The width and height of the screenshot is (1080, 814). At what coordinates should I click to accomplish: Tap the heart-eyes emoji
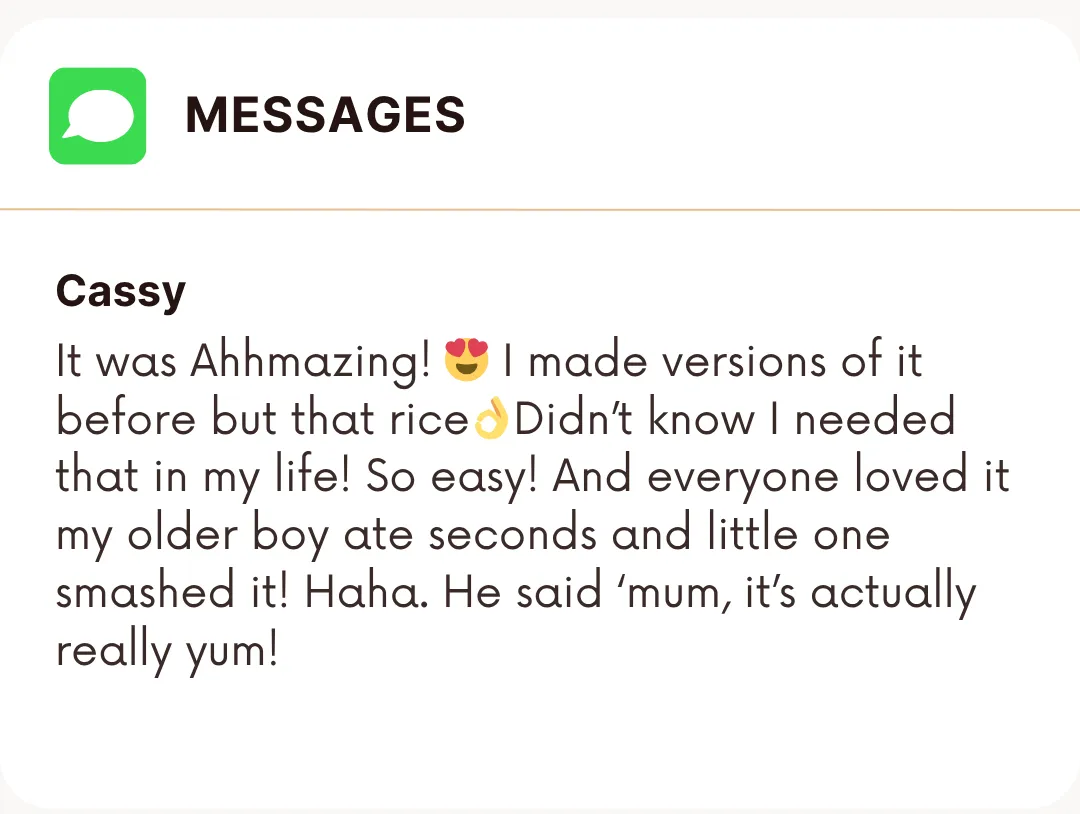468,361
